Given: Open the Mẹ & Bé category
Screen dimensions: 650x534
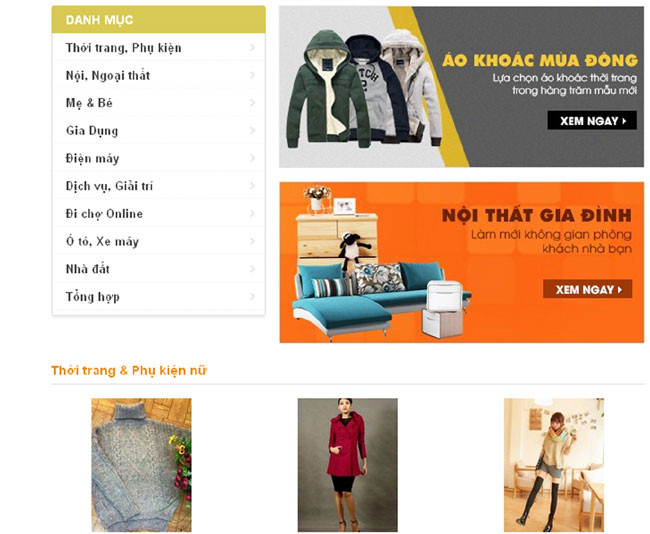Looking at the screenshot, I should [159, 103].
